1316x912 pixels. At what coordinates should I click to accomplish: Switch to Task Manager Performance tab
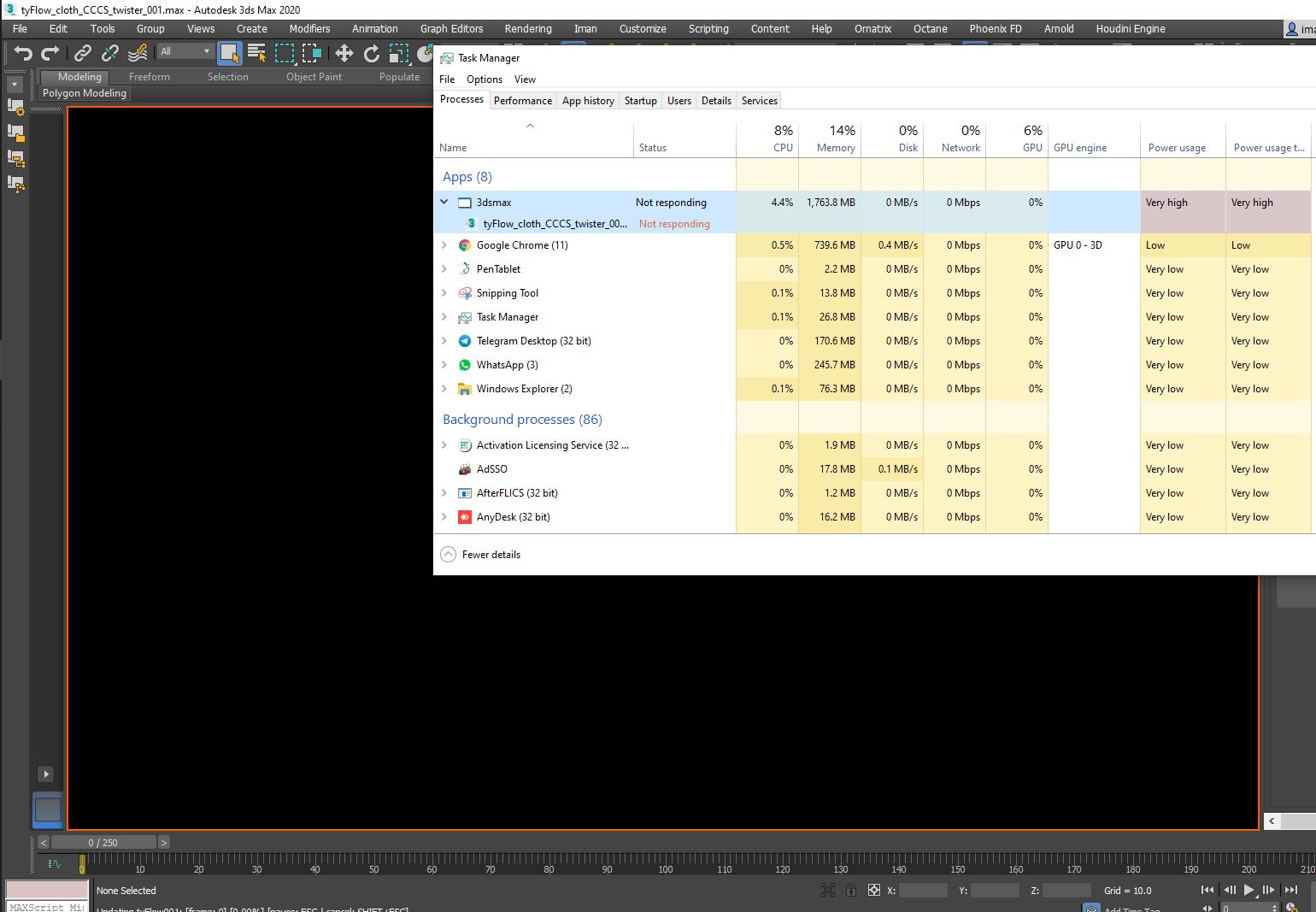[523, 100]
